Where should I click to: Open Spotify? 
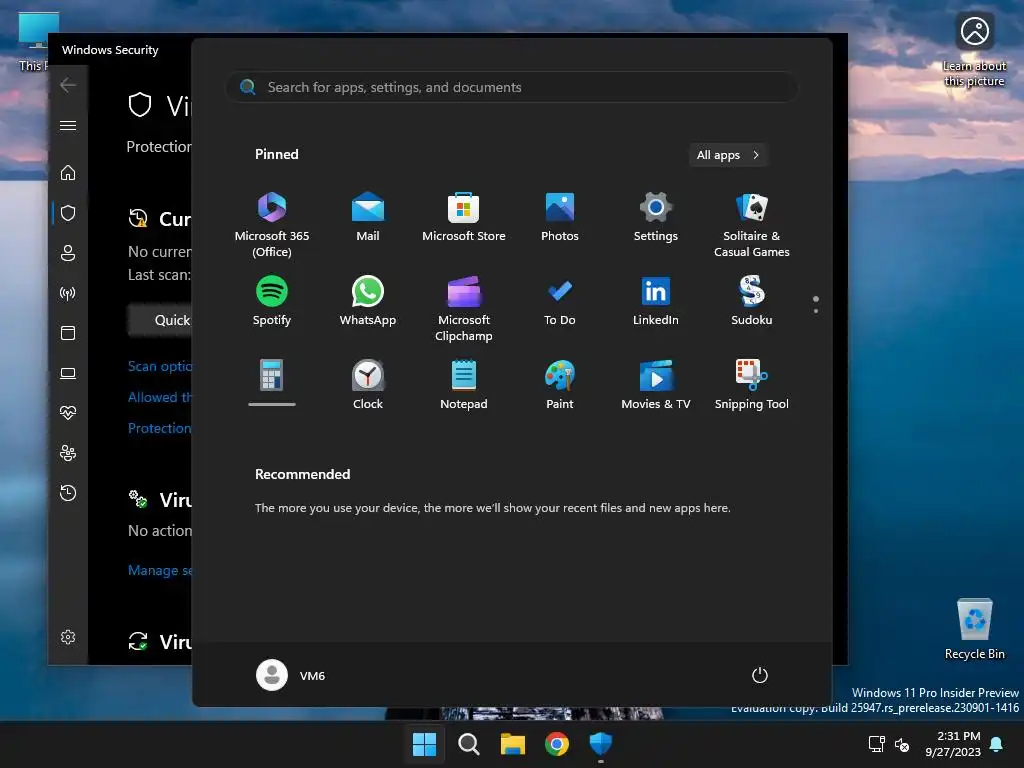coord(272,301)
